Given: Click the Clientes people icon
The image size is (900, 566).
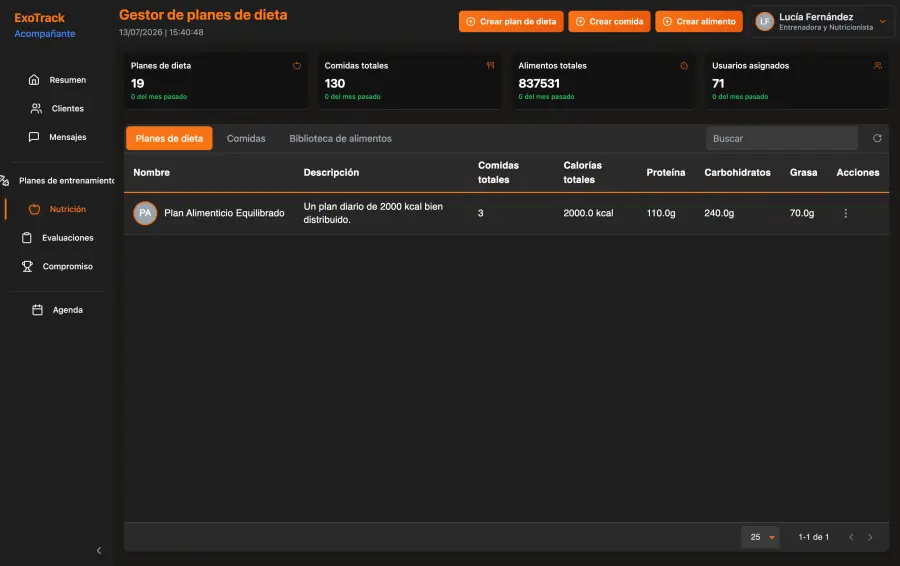Looking at the screenshot, I should pos(36,108).
